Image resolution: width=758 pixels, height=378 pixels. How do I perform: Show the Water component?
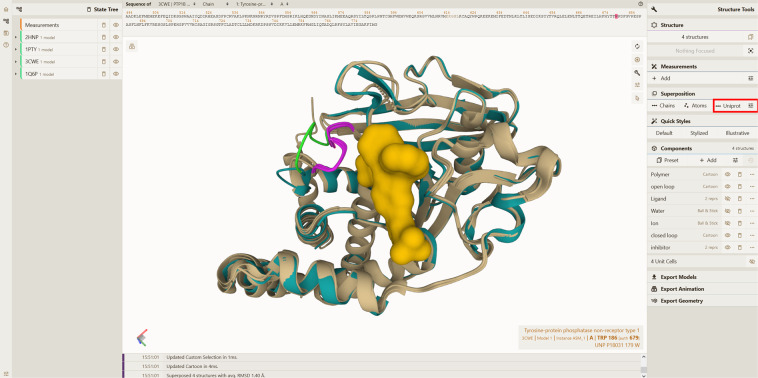tap(727, 211)
